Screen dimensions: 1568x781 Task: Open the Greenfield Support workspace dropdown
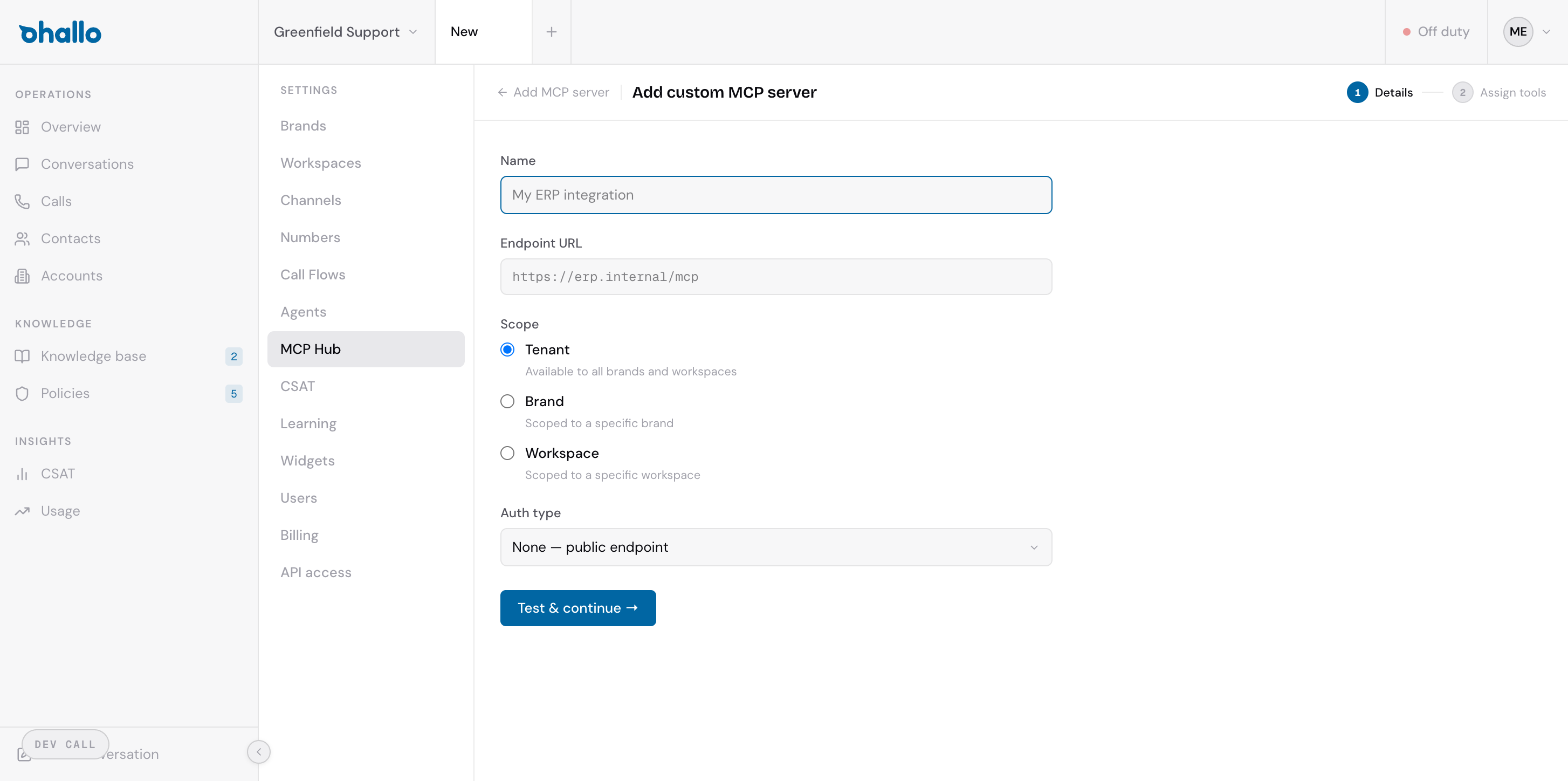click(x=346, y=32)
